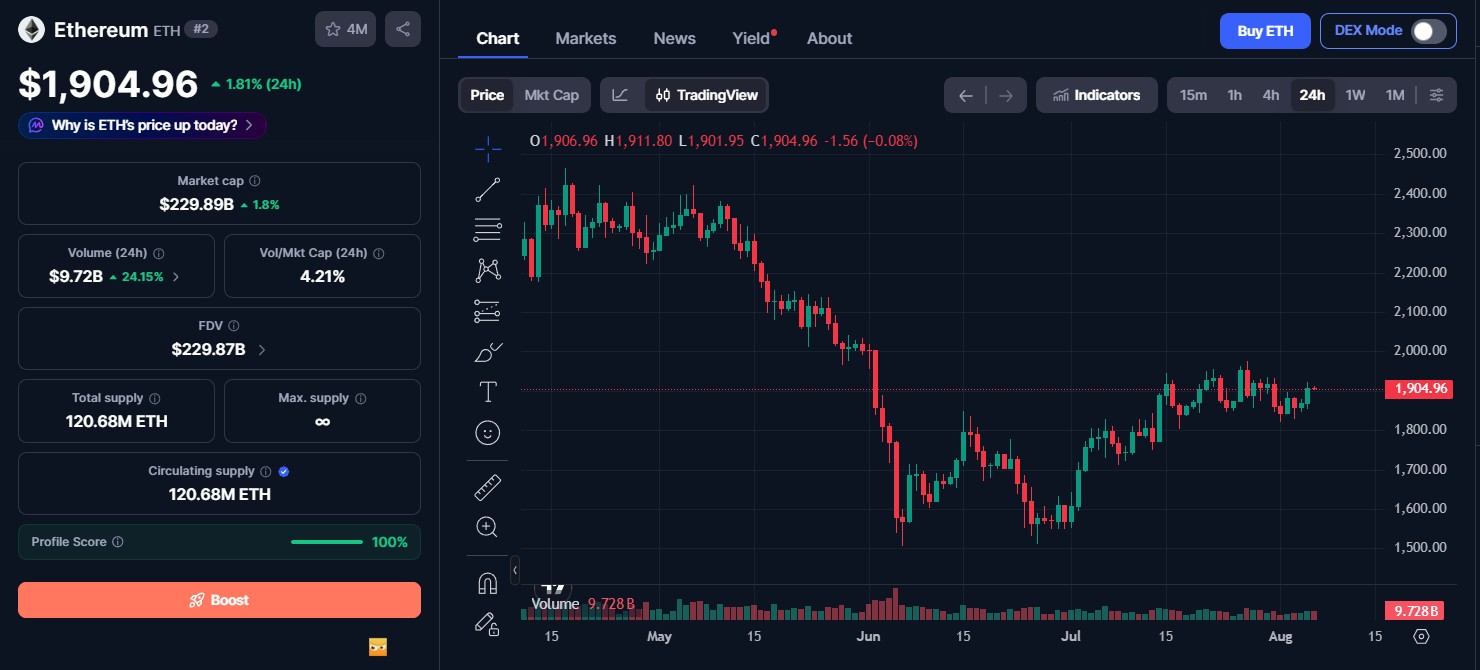Screen dimensions: 1480x670
Task: Click the Buy ETH button
Action: [1265, 31]
